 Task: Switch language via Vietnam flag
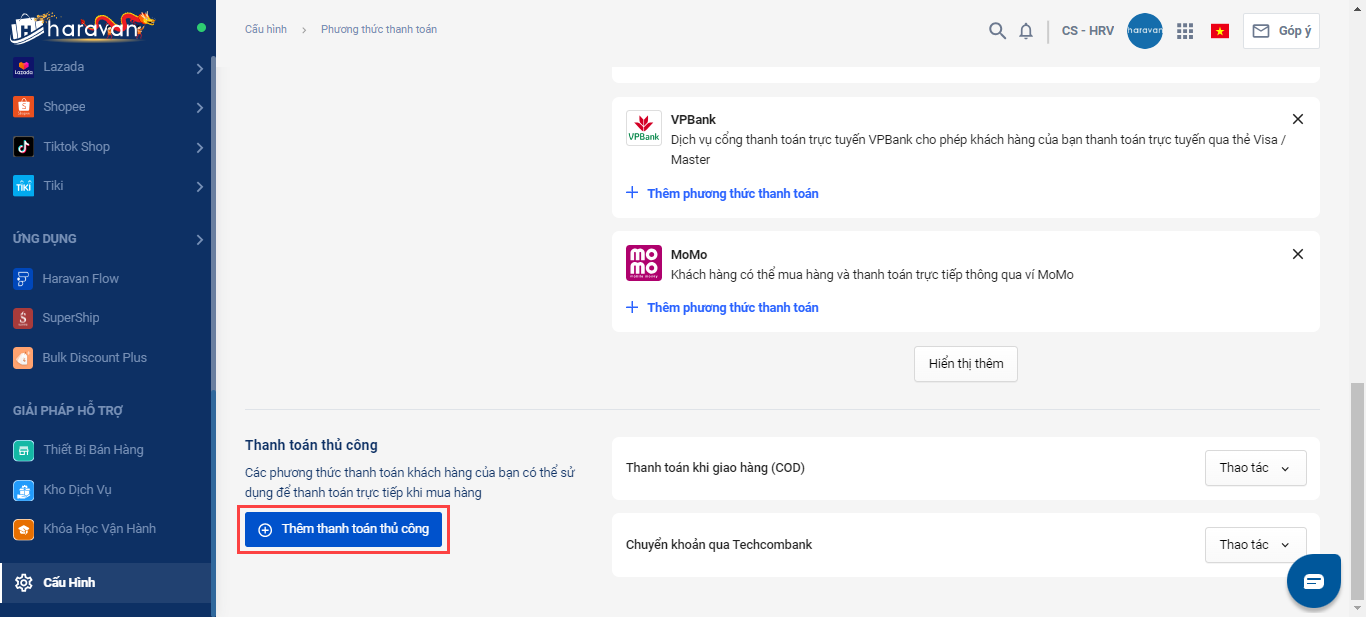[x=1220, y=31]
